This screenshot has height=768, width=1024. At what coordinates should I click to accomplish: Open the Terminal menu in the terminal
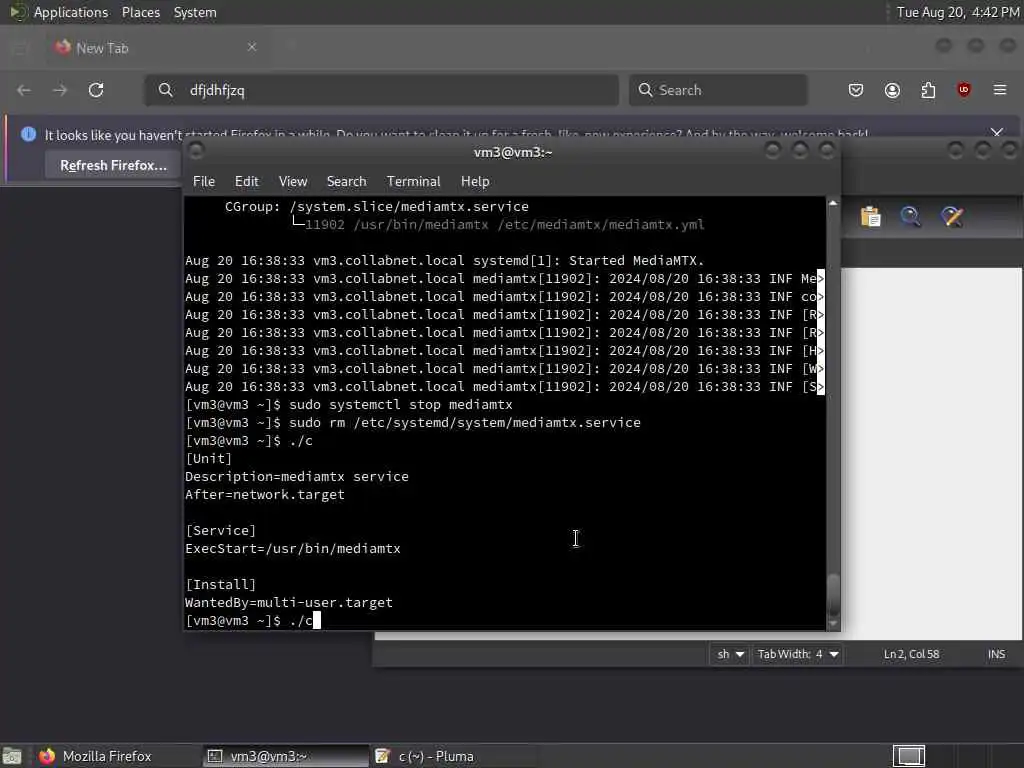[x=413, y=182]
